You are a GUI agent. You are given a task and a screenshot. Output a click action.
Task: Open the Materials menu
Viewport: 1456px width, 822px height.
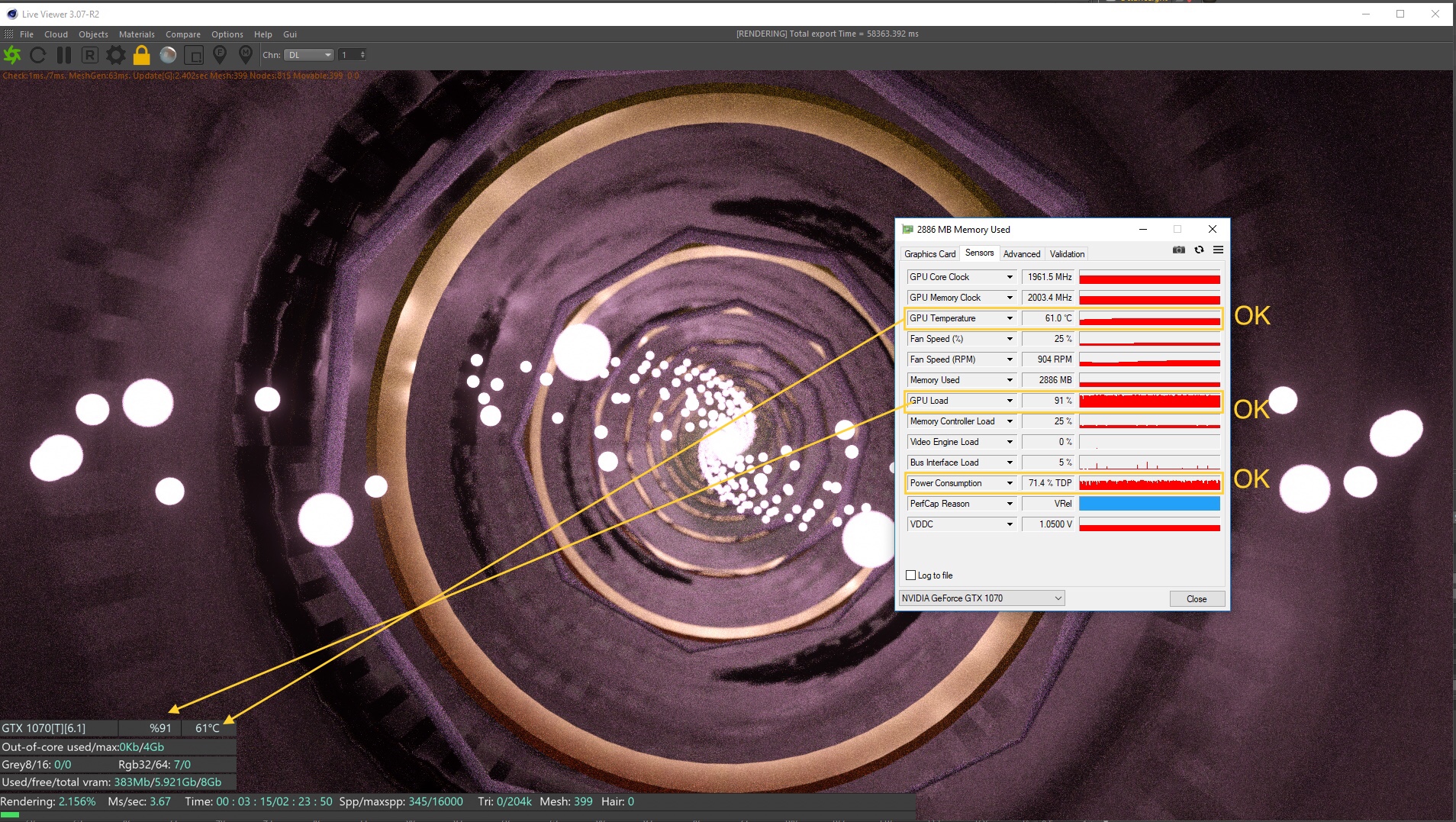click(x=137, y=34)
